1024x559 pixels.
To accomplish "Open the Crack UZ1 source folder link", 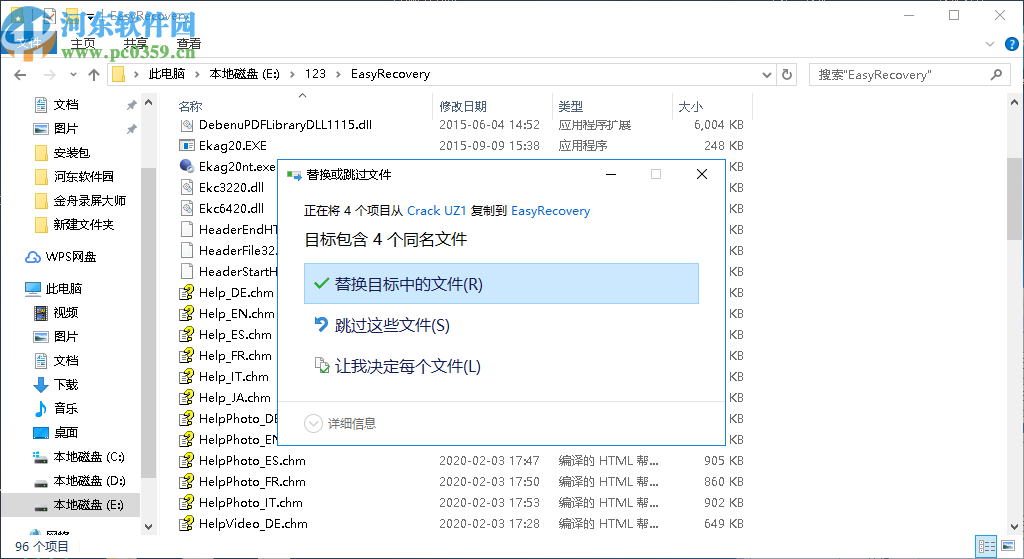I will 436,211.
